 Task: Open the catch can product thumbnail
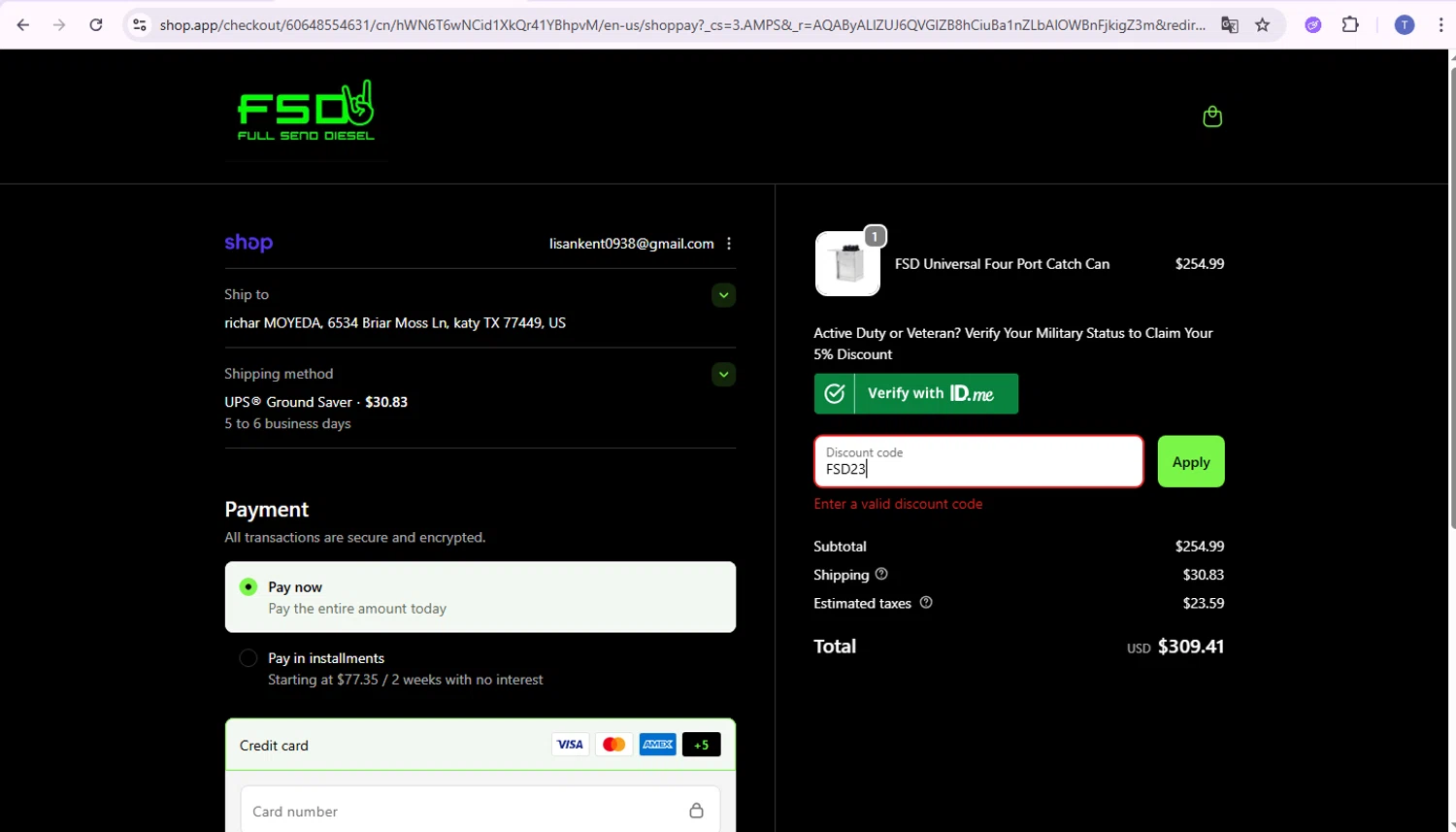coord(847,263)
